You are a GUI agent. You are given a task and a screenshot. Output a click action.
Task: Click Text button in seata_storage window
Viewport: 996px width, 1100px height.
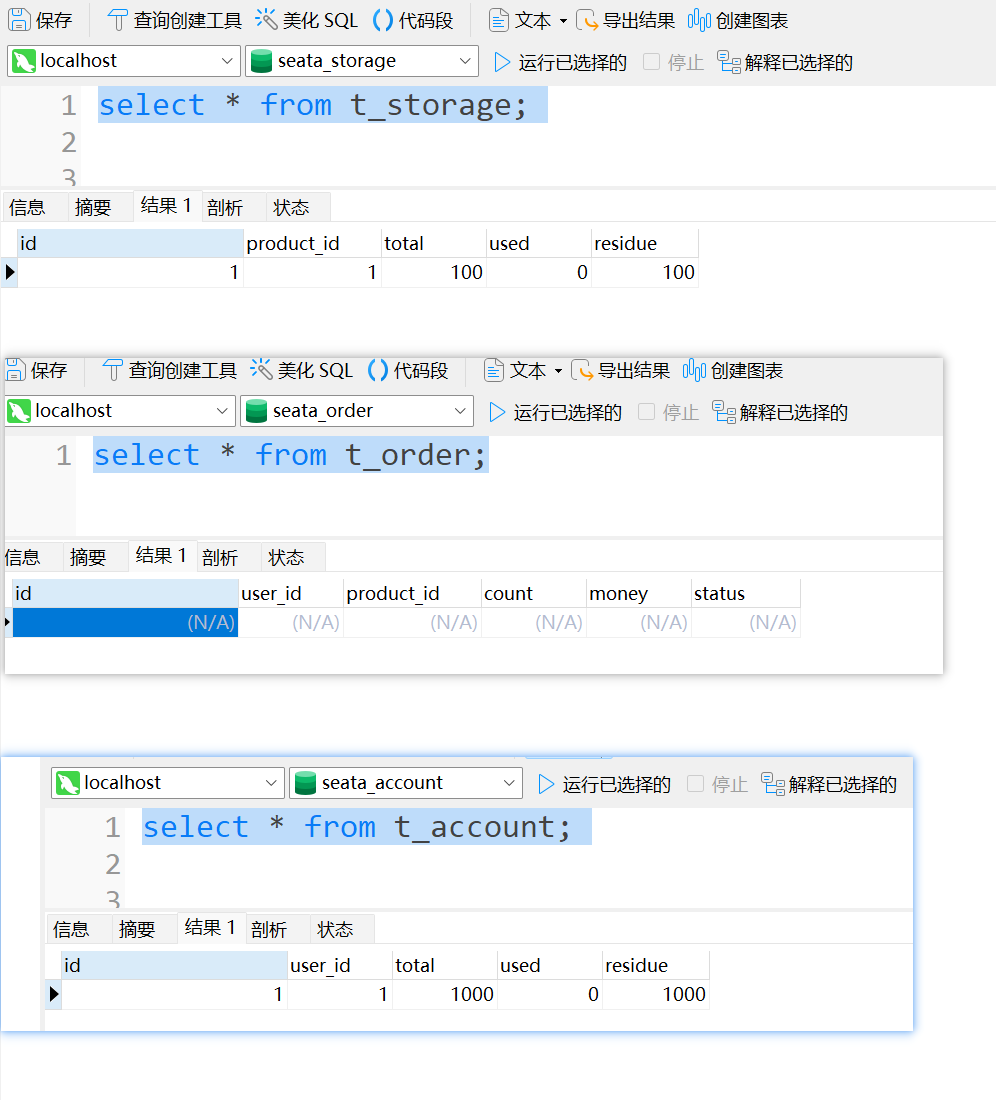pos(520,20)
